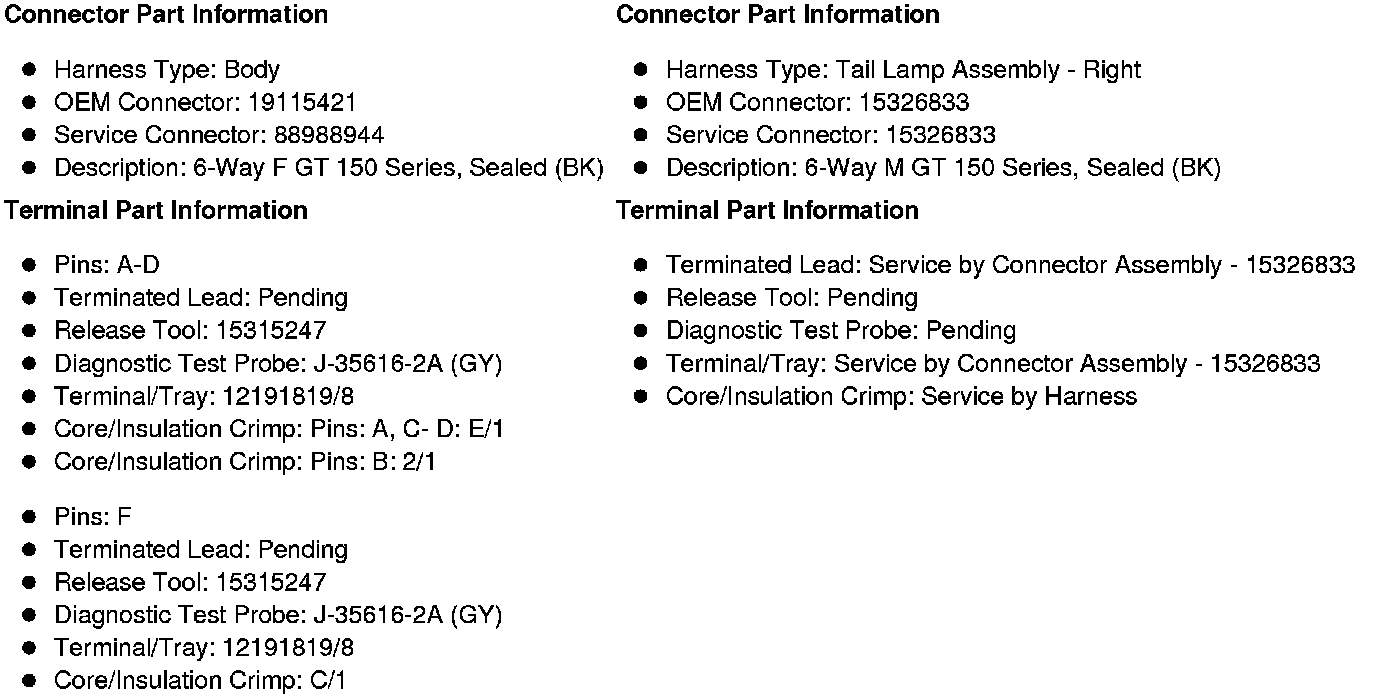Select the Release Tool: Pending line
This screenshot has width=1376, height=700.
coord(791,298)
